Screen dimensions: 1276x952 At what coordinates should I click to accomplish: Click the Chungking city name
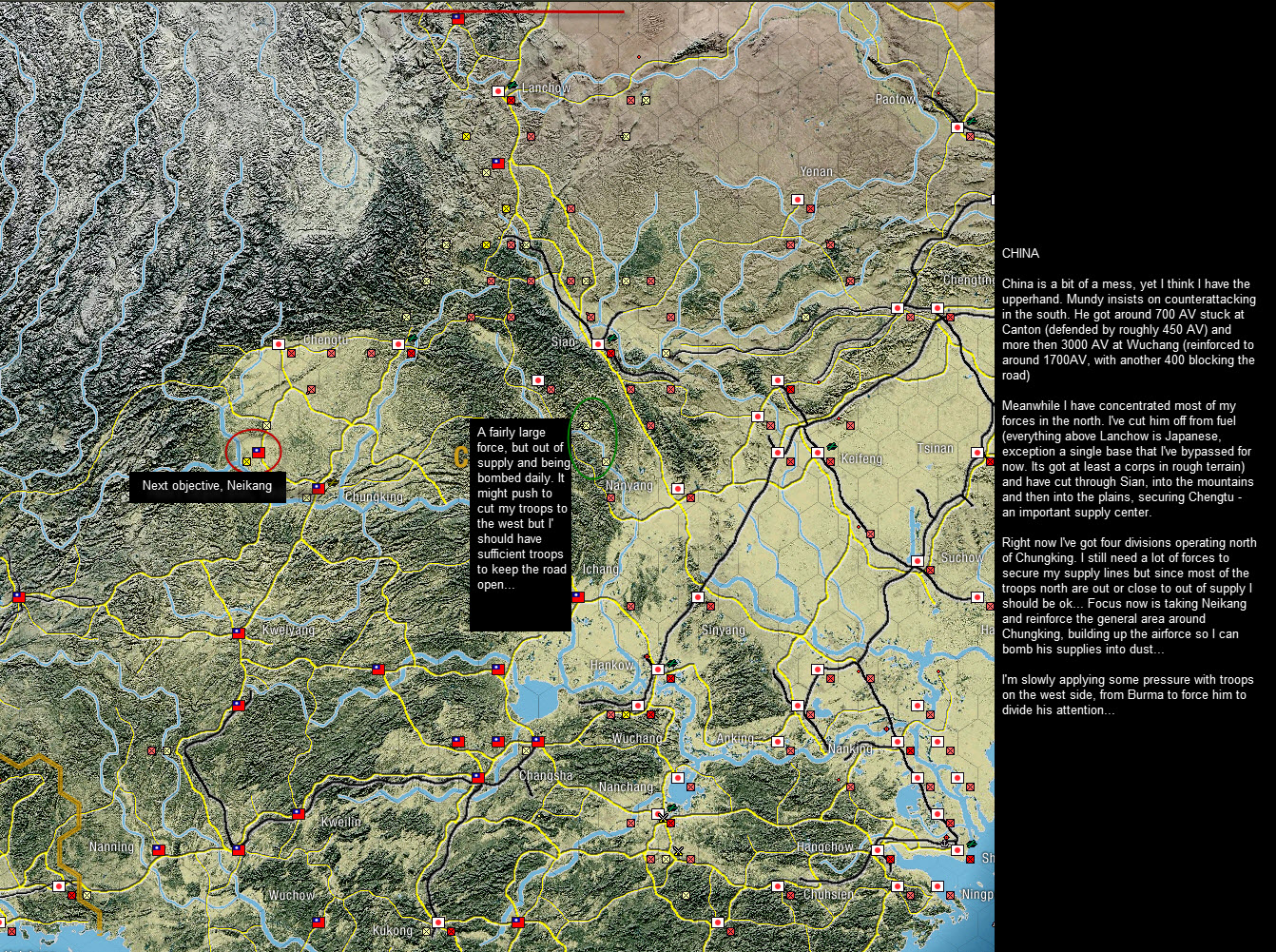pyautogui.click(x=374, y=497)
